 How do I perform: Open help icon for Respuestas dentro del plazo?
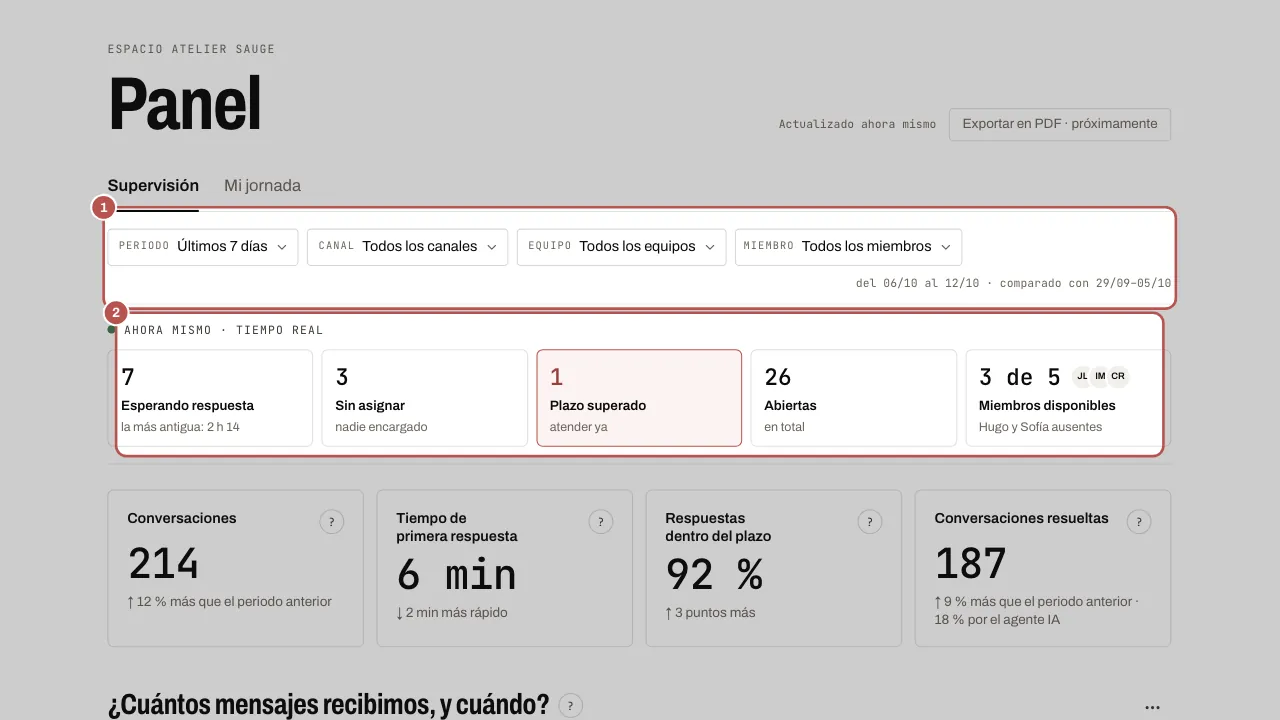point(870,521)
